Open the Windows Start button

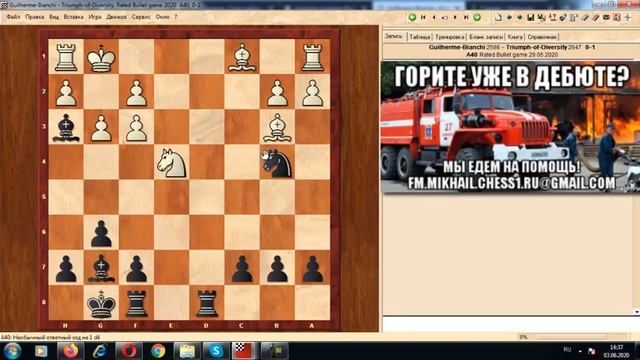12,351
